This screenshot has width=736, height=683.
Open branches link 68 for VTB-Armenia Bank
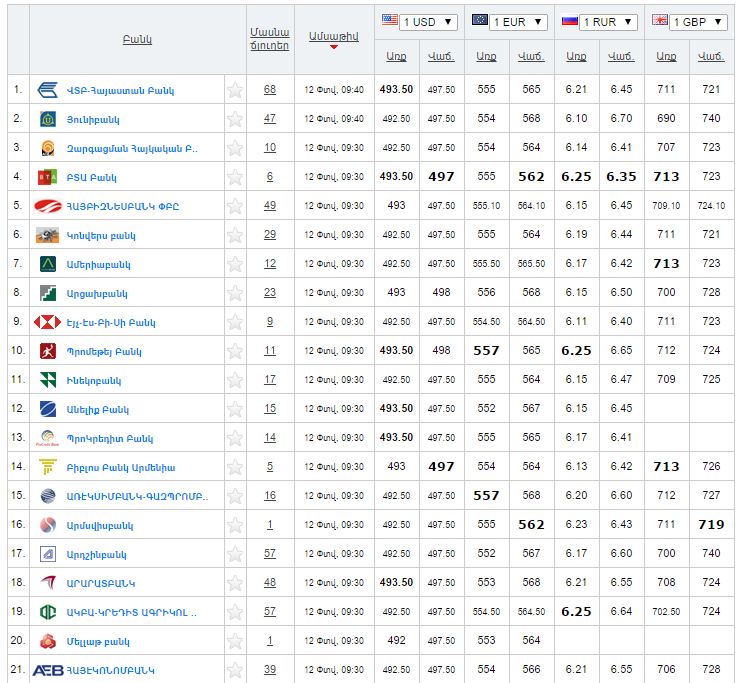[x=270, y=90]
